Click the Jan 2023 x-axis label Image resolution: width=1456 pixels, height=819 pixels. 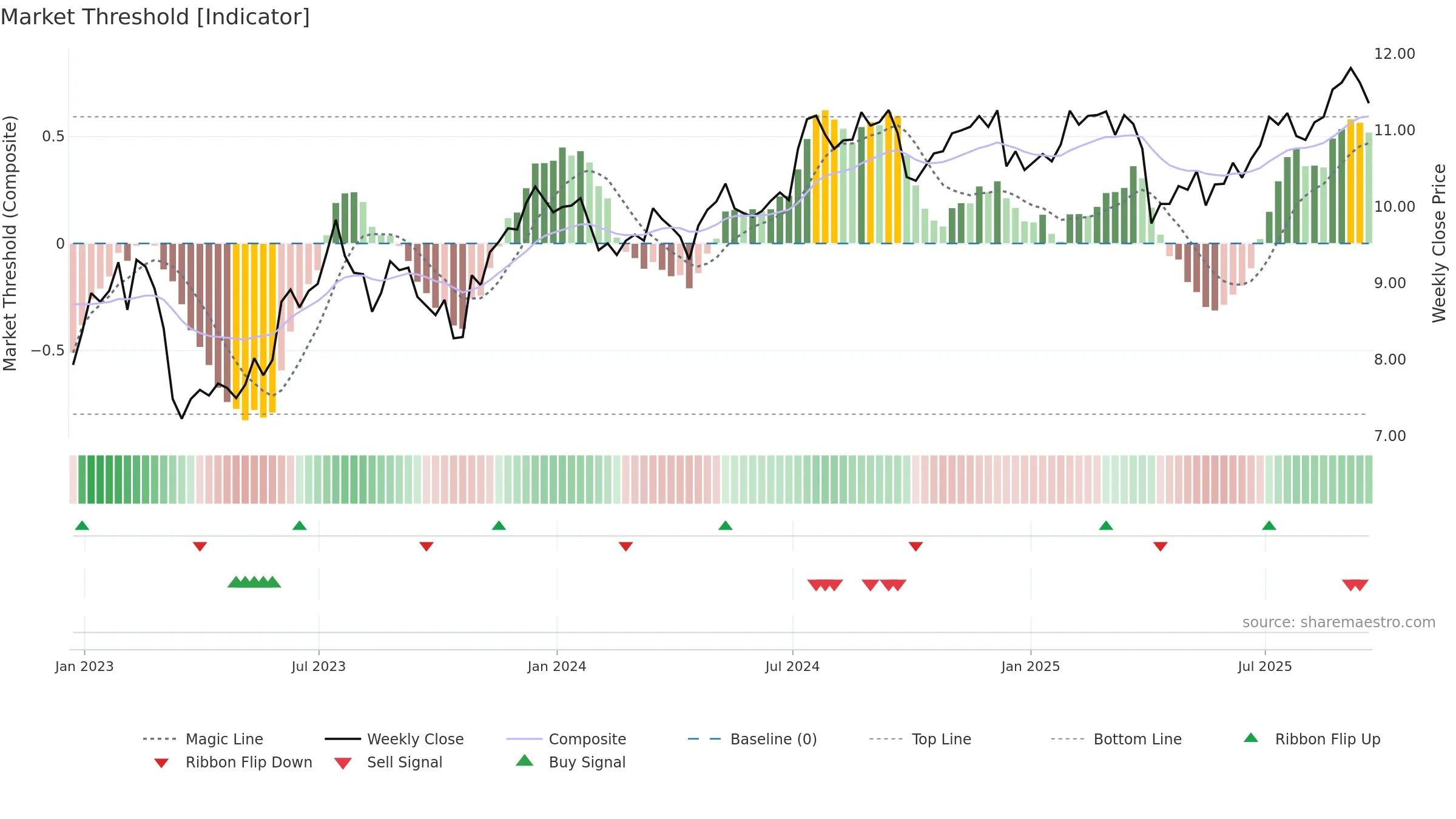tap(84, 666)
